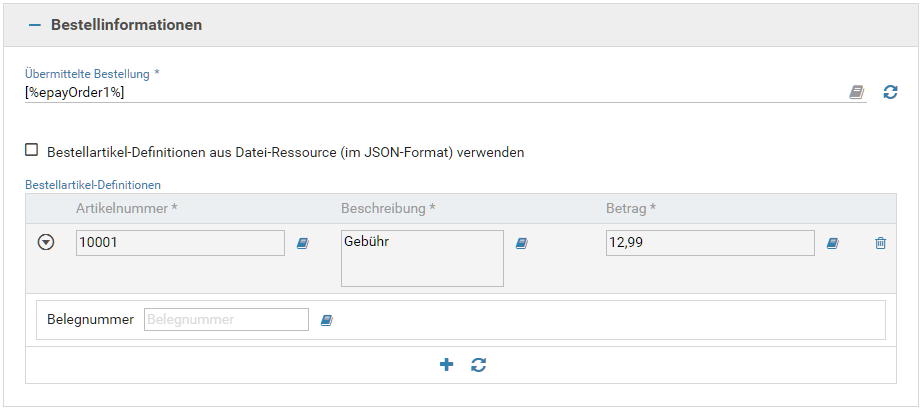Select the Betrag field containing 12,99

pyautogui.click(x=710, y=243)
